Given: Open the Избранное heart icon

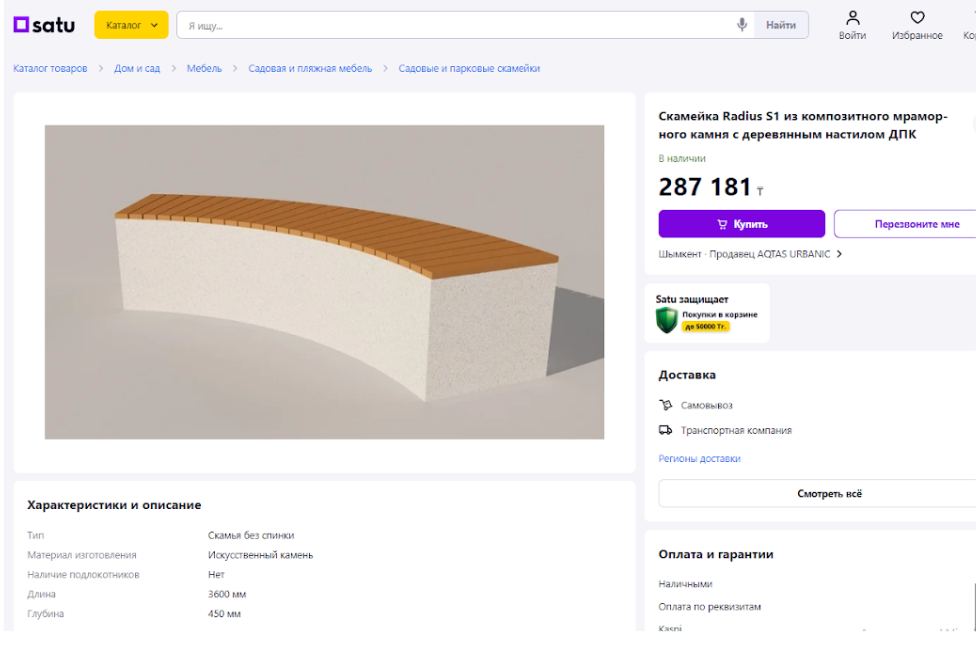Looking at the screenshot, I should pos(917,17).
